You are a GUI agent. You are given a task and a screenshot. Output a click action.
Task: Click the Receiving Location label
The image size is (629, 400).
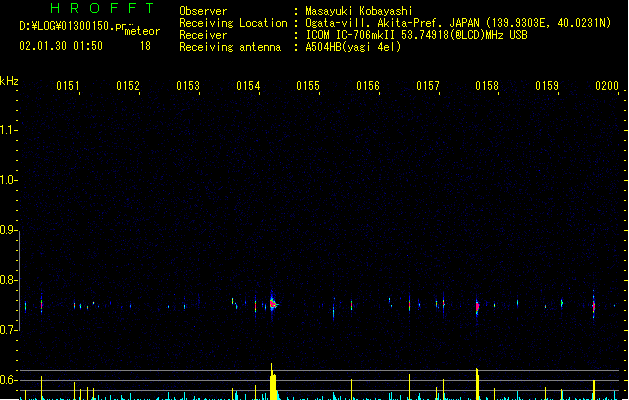pos(233,23)
